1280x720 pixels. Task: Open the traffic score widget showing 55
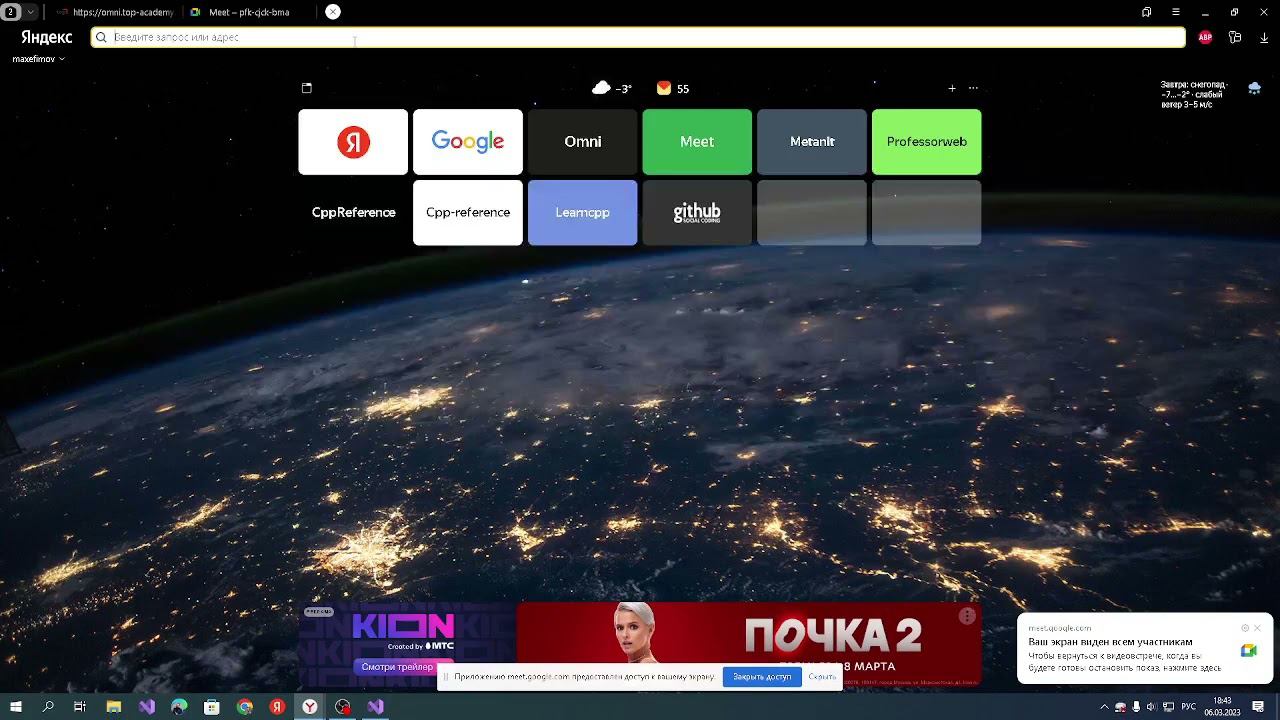point(673,88)
